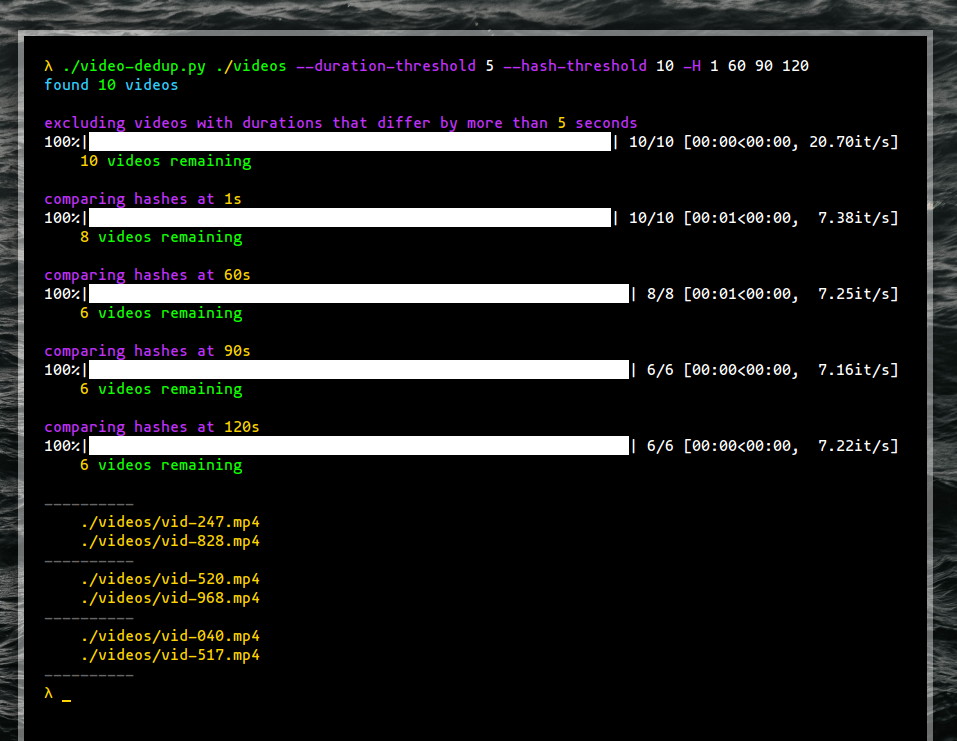957x741 pixels.
Task: Click the progress bar for the duration exclusion step
Action: [x=345, y=141]
